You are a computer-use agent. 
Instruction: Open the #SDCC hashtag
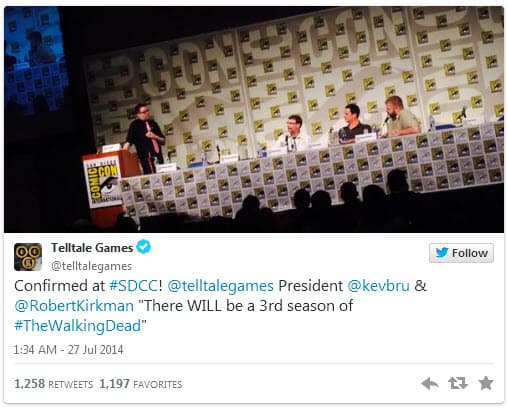(133, 286)
